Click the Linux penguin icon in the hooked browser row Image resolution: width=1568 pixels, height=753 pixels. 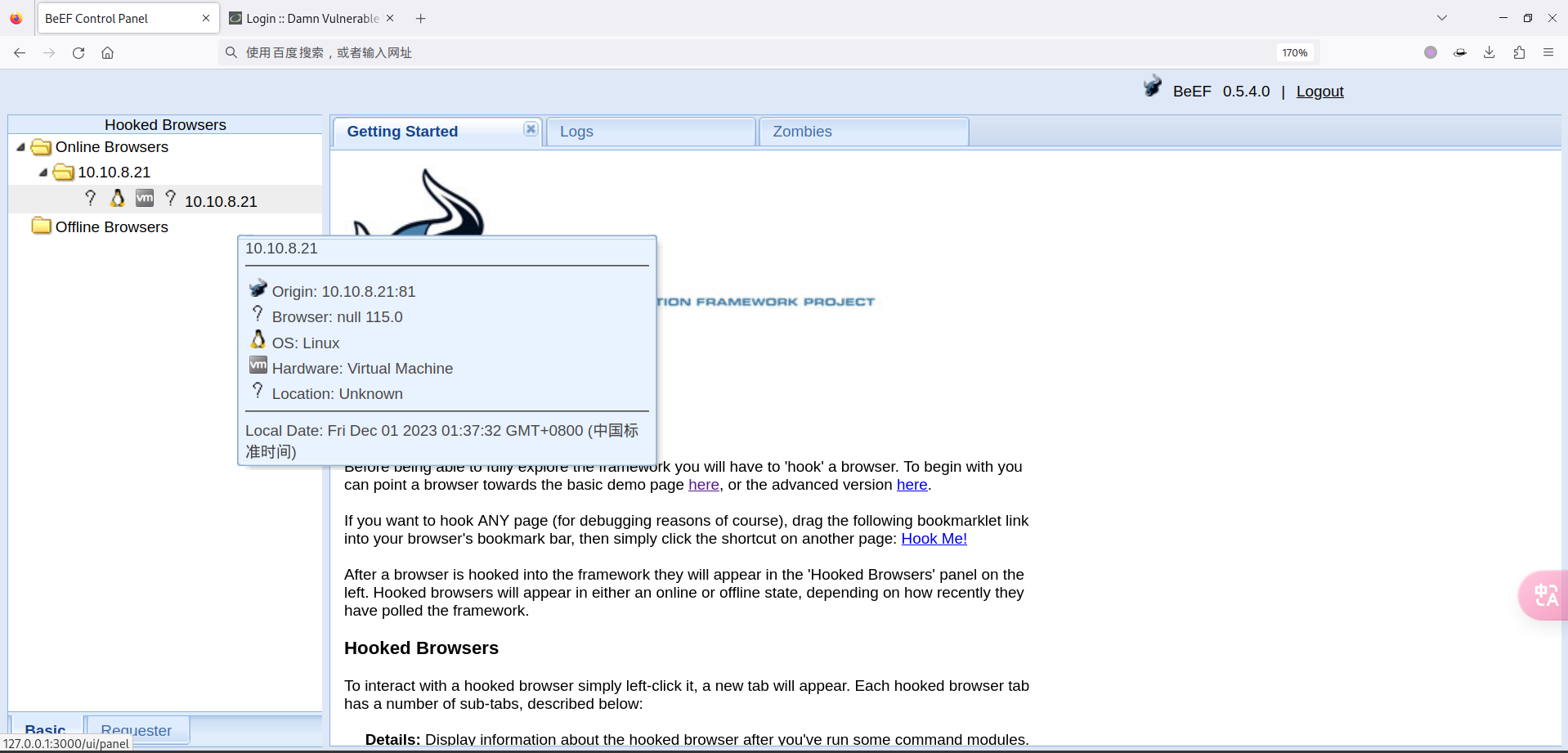(118, 198)
